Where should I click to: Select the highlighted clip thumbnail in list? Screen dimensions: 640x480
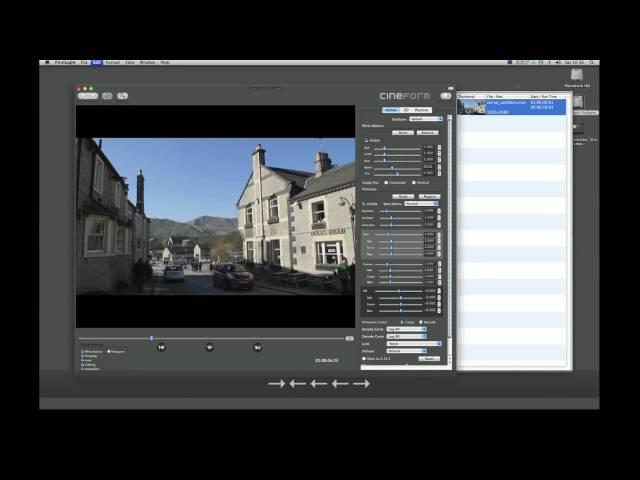[471, 107]
